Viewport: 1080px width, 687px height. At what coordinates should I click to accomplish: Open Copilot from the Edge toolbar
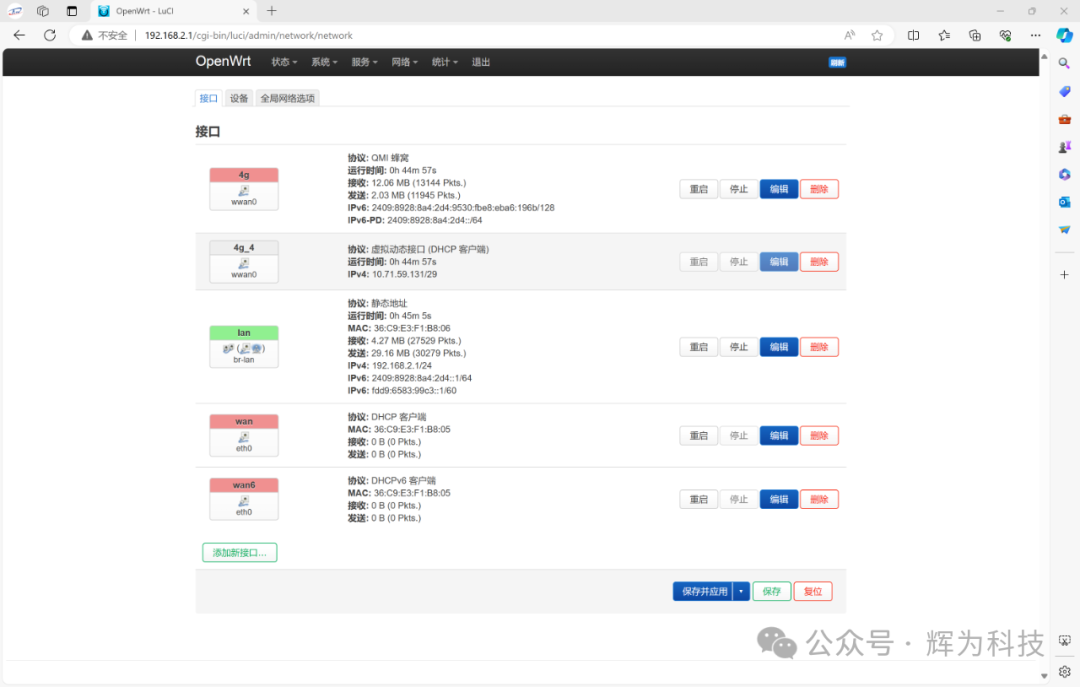[x=1063, y=35]
